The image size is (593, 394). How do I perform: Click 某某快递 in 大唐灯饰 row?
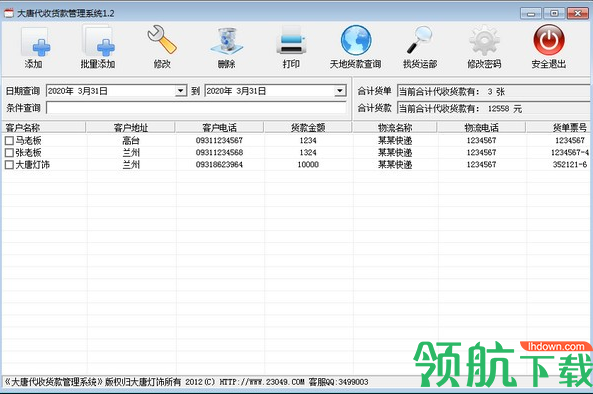coord(395,165)
